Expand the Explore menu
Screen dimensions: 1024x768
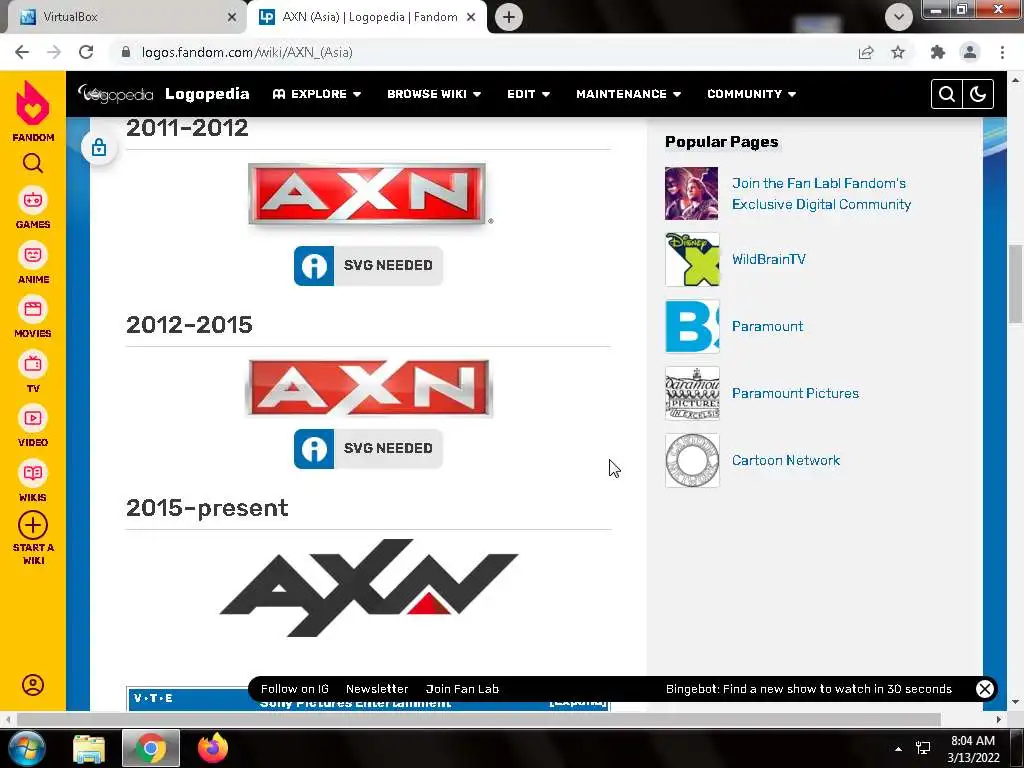coord(317,94)
